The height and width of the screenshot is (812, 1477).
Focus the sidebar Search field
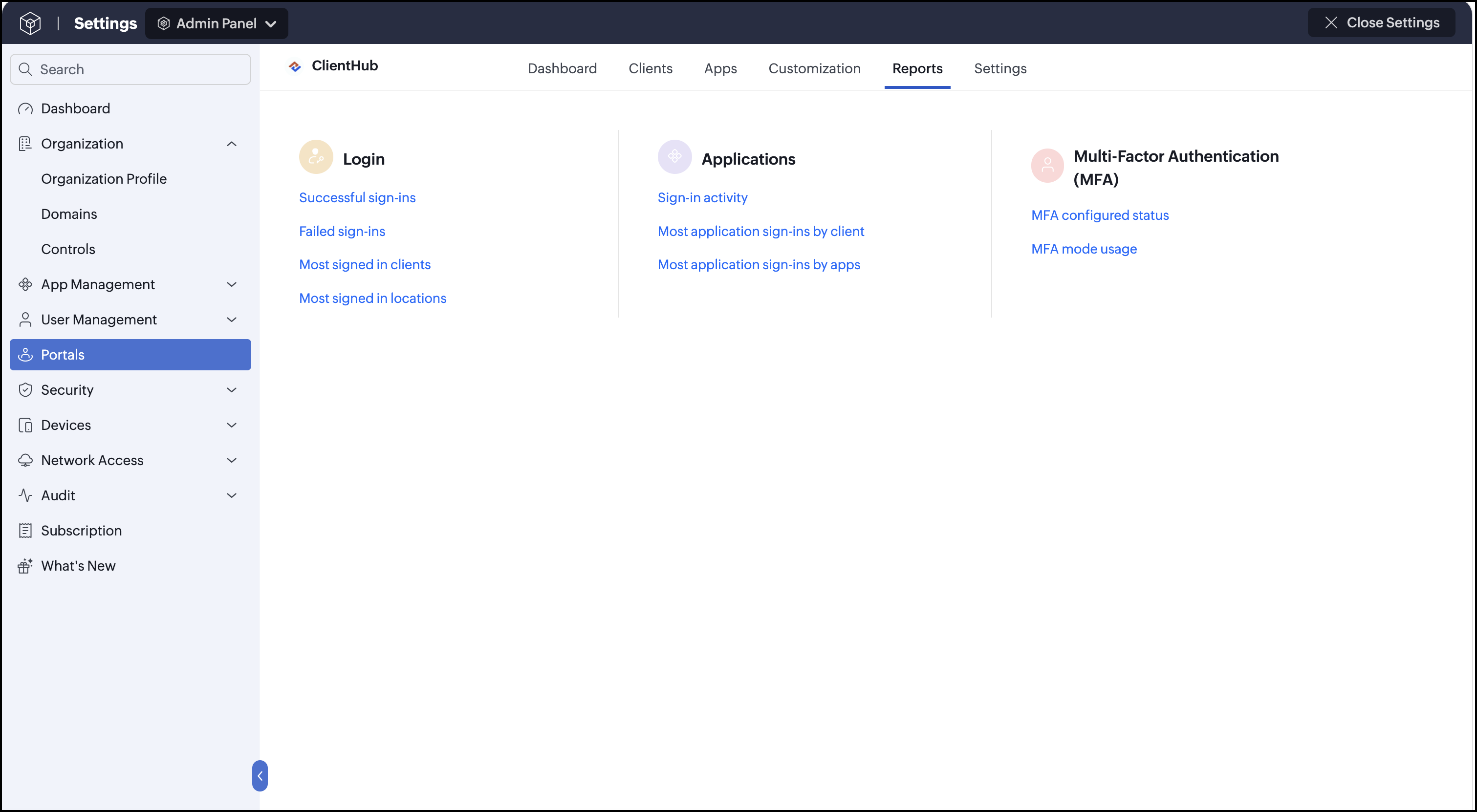(130, 69)
